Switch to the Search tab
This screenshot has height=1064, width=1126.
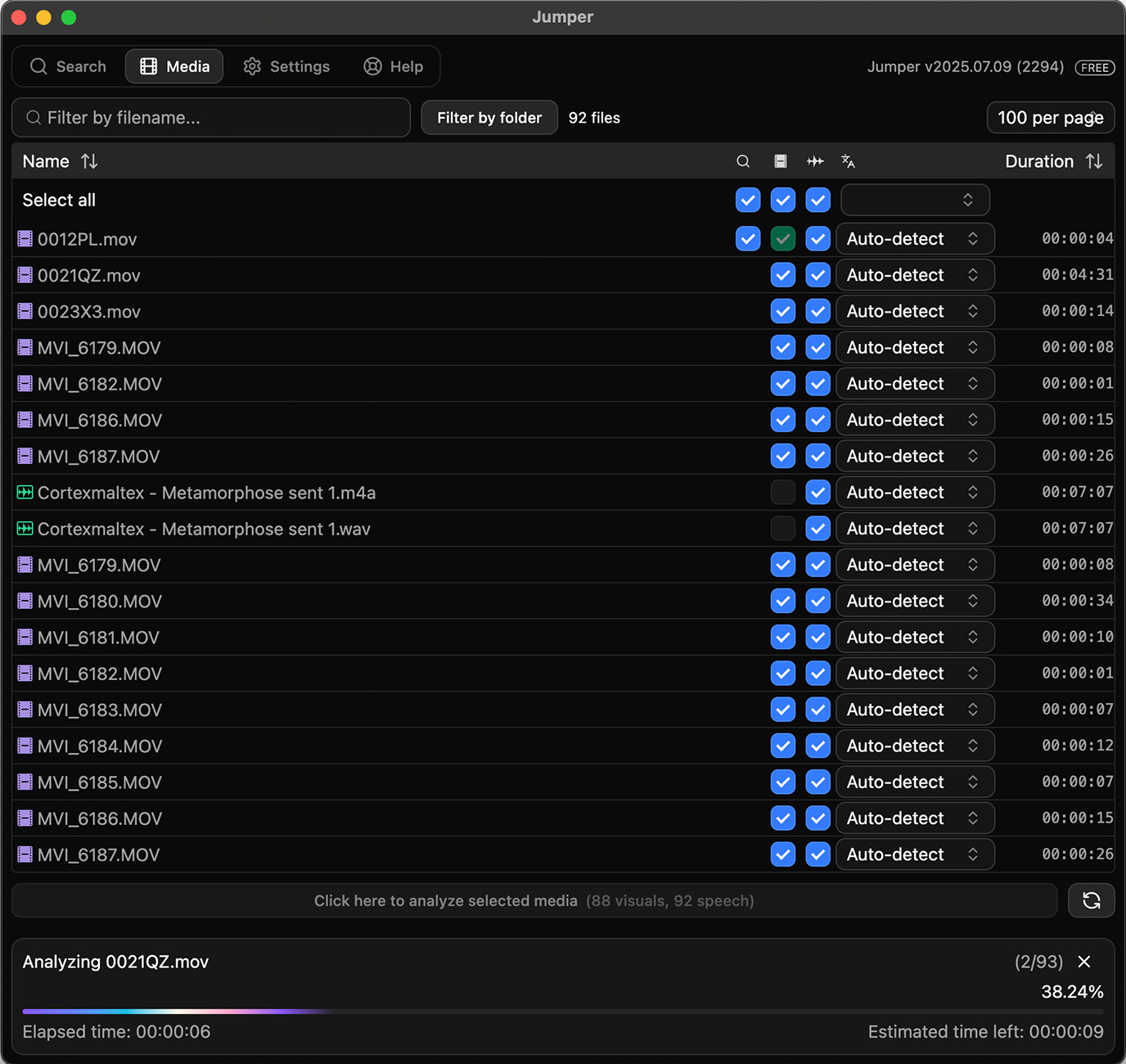69,66
